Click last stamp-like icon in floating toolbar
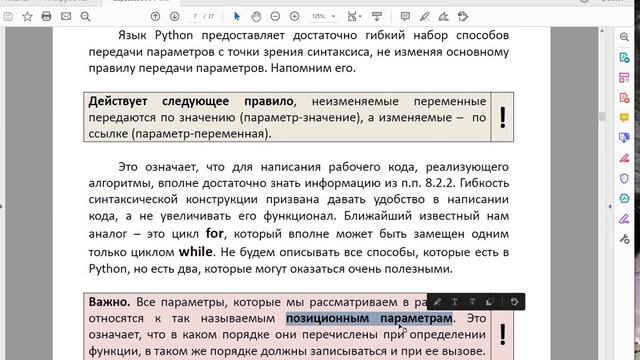Image resolution: width=640 pixels, height=360 pixels. (514, 302)
